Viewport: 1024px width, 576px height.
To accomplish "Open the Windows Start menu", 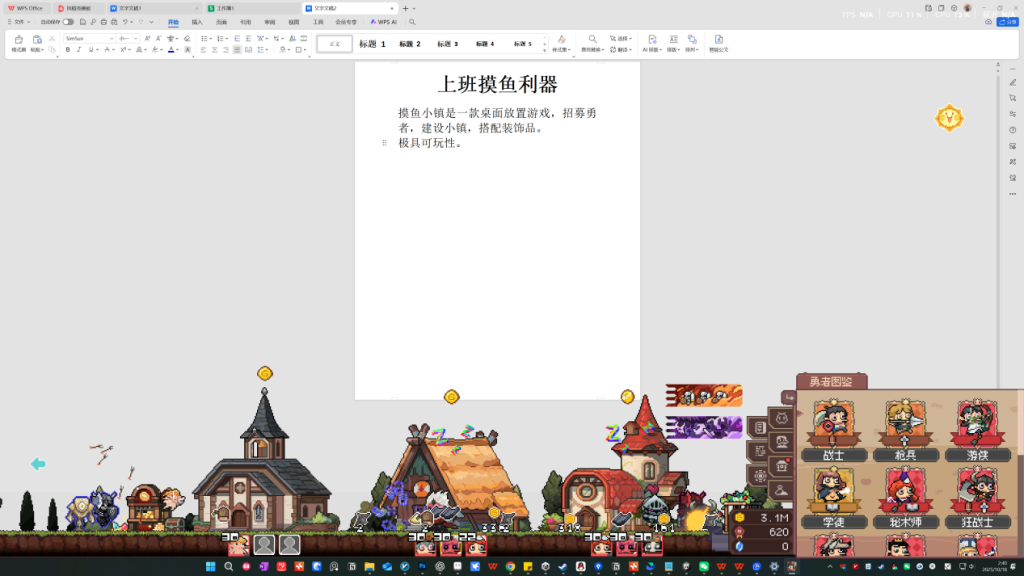I will point(210,567).
